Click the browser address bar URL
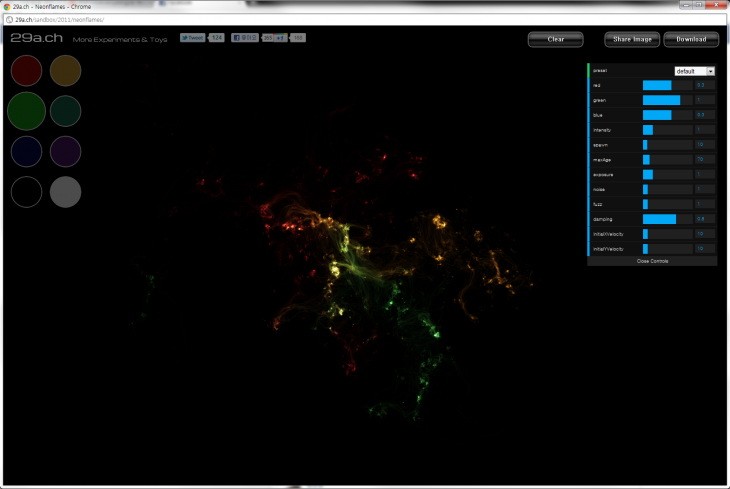 pyautogui.click(x=60, y=20)
